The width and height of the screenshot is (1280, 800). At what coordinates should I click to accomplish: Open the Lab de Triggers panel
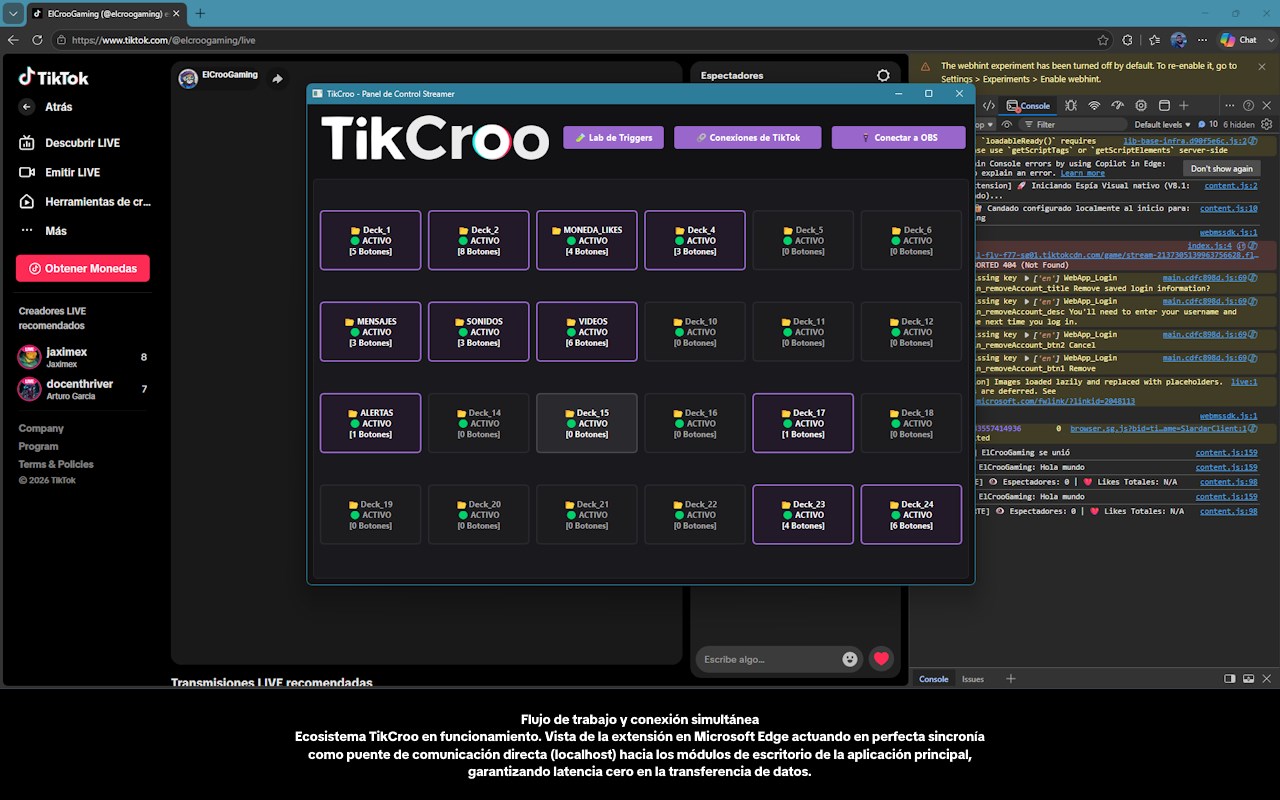pyautogui.click(x=613, y=138)
